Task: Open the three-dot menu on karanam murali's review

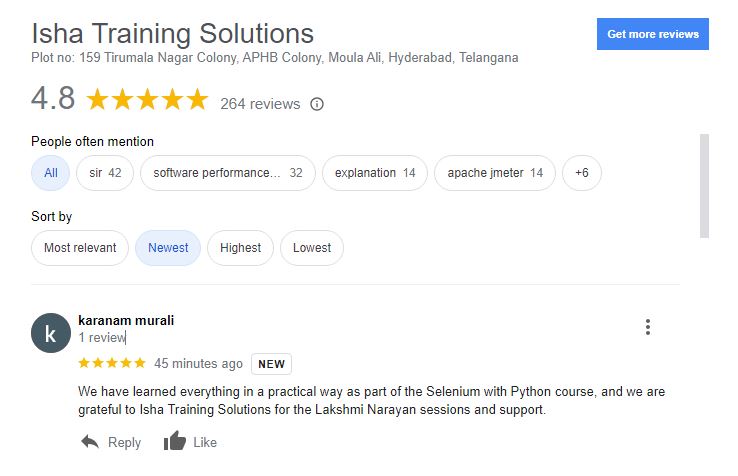Action: coord(648,327)
